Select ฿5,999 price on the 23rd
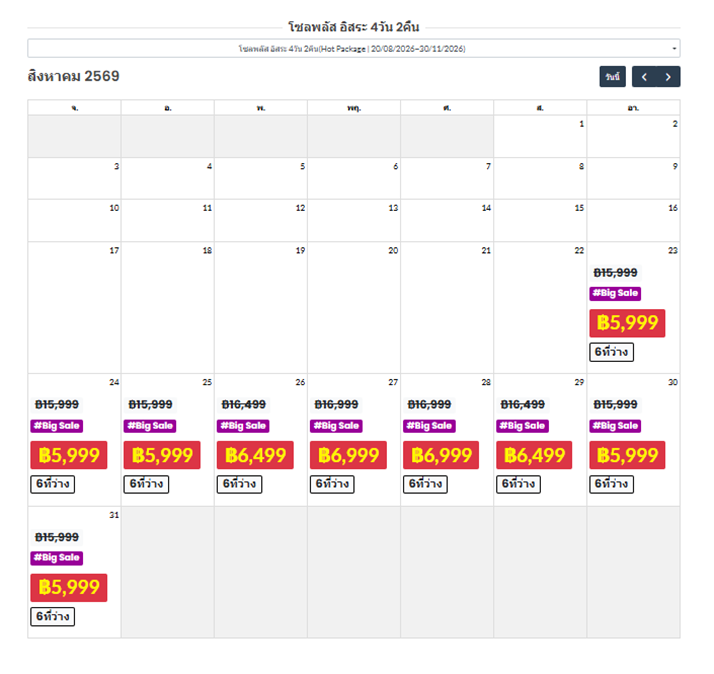The height and width of the screenshot is (674, 714). point(627,323)
